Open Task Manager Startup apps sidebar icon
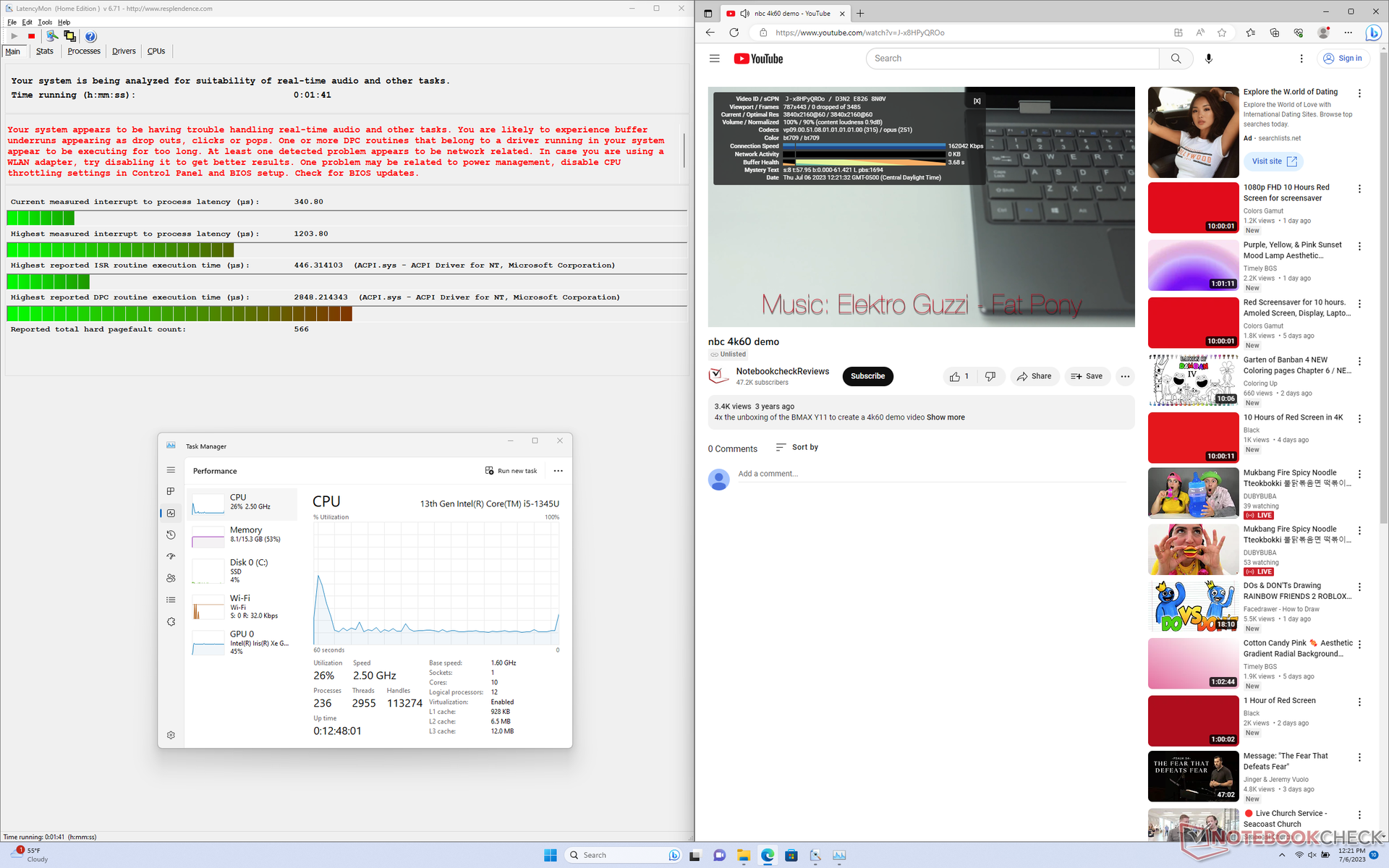 pyautogui.click(x=171, y=556)
